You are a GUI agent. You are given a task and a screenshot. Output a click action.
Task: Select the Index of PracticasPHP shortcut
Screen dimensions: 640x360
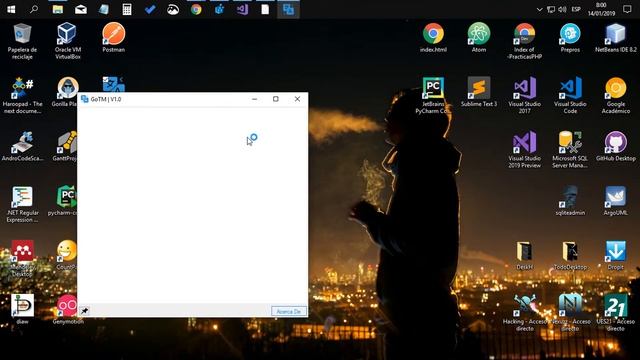tap(524, 41)
